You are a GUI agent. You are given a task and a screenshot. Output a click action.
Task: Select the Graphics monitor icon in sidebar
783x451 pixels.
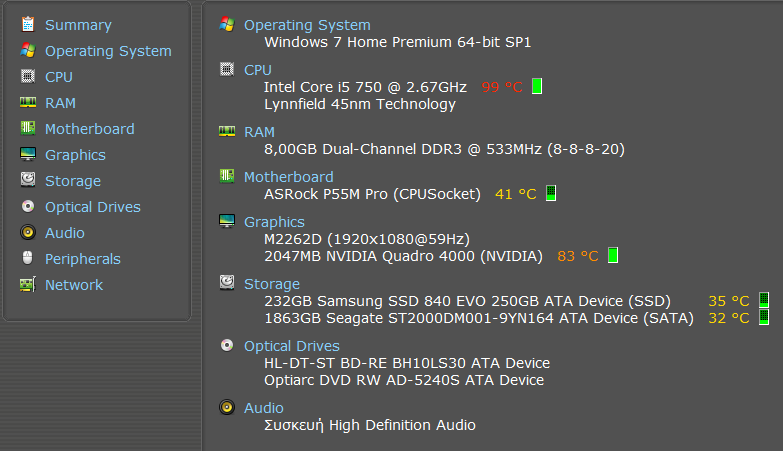(x=28, y=154)
